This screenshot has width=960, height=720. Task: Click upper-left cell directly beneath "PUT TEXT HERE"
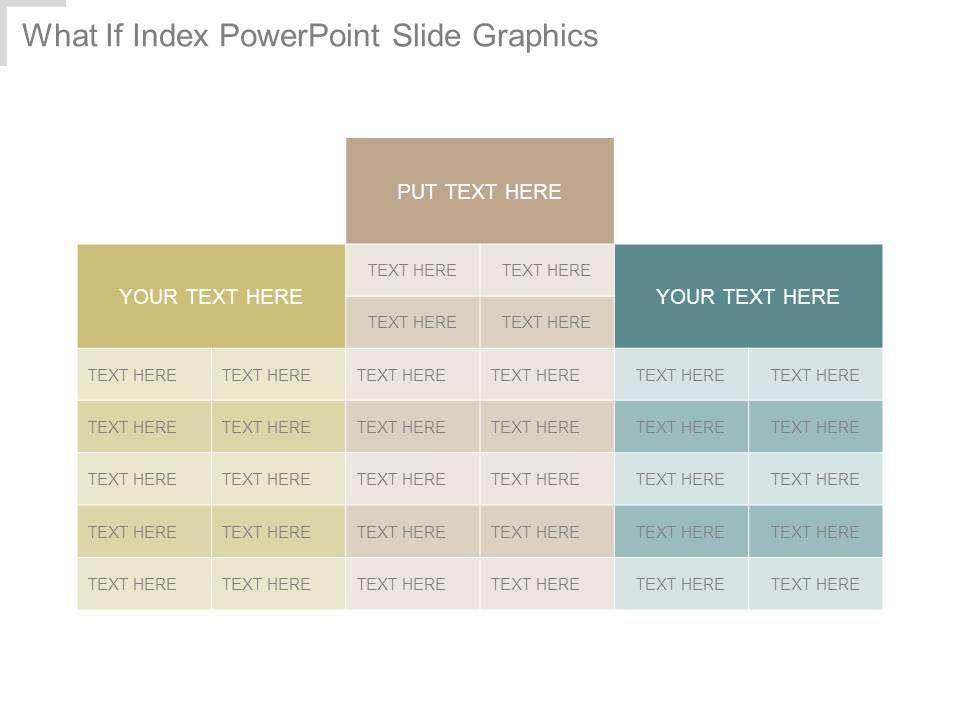[x=412, y=270]
